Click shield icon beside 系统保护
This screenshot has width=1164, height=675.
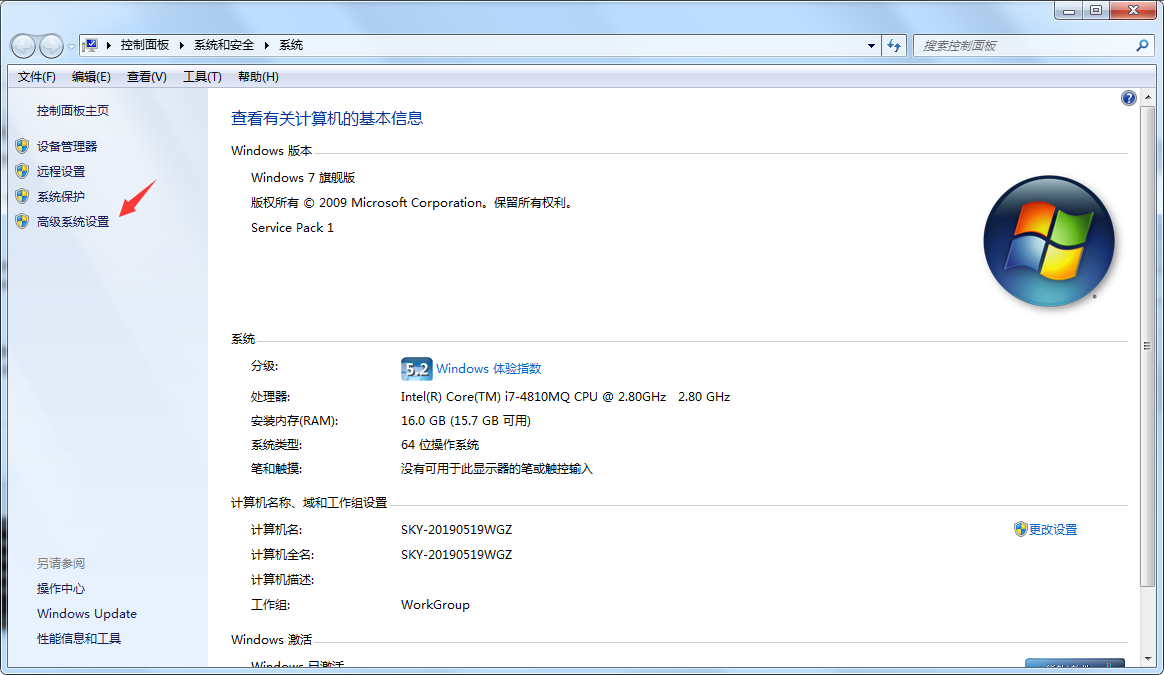coord(22,196)
